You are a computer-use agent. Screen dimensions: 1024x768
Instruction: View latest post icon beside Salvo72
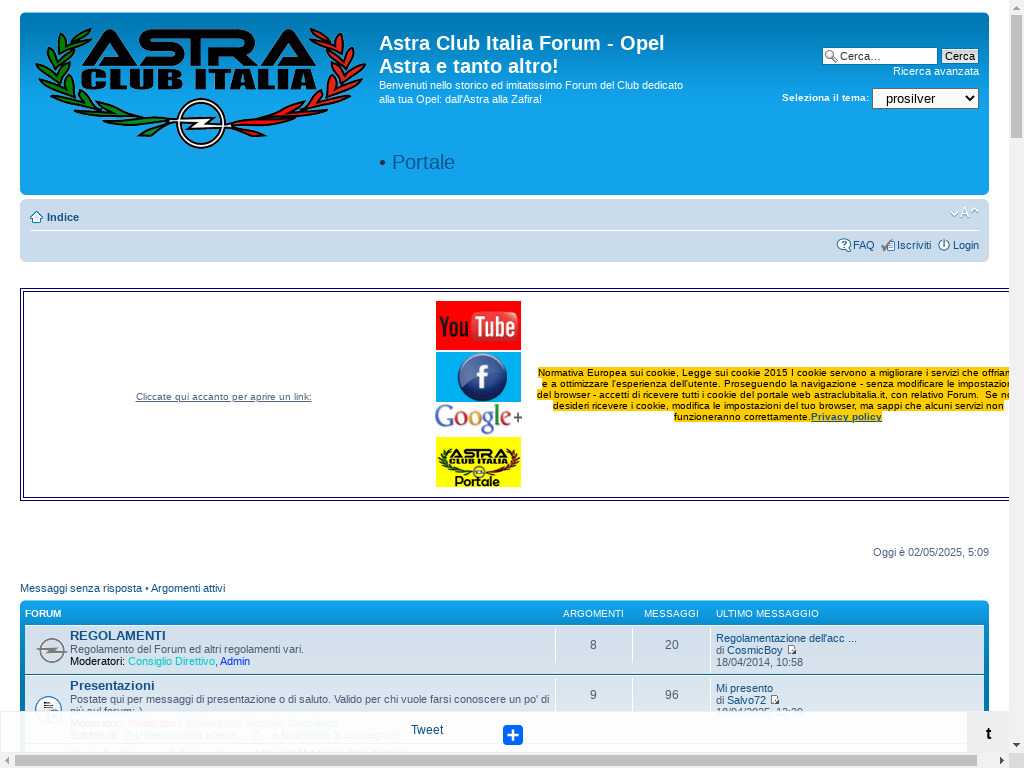(775, 700)
